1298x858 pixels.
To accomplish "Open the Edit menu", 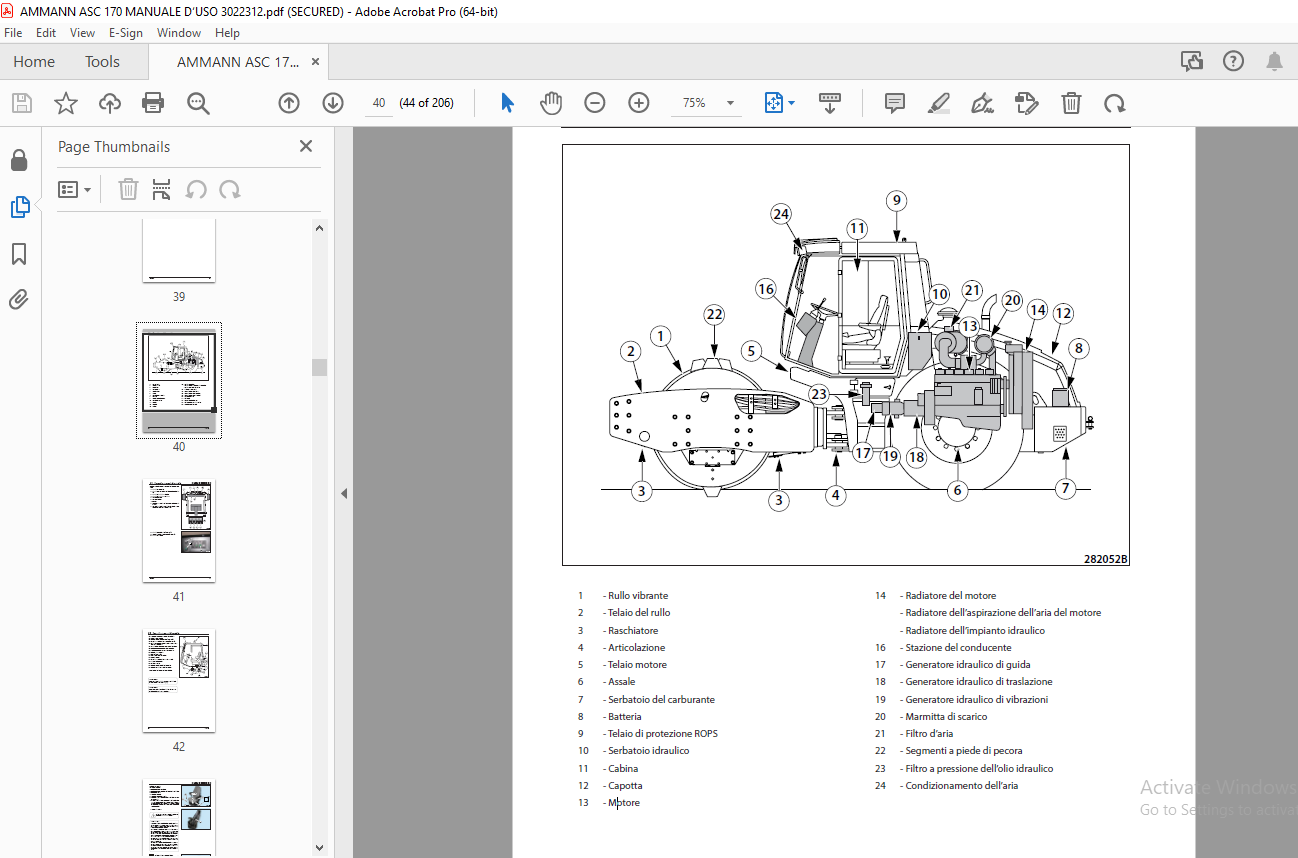I will point(46,33).
